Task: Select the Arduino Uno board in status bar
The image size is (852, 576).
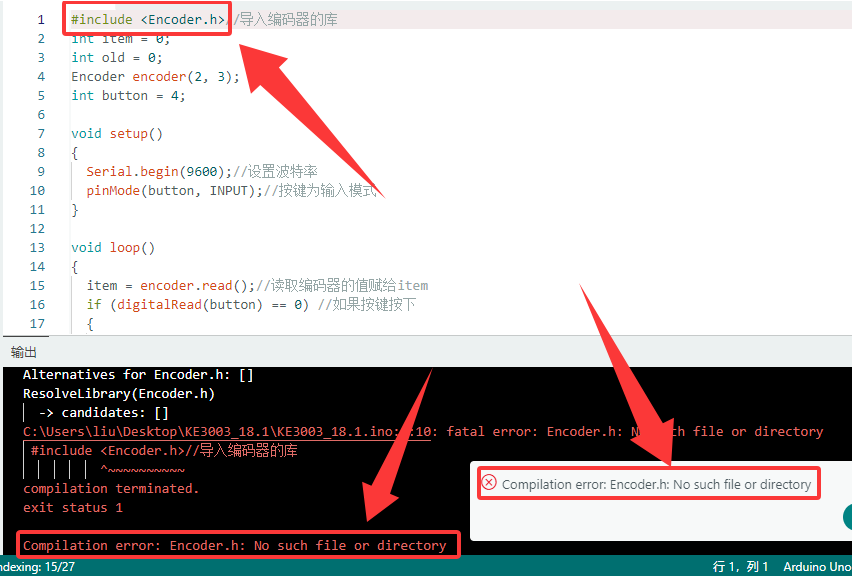Action: pos(817,567)
